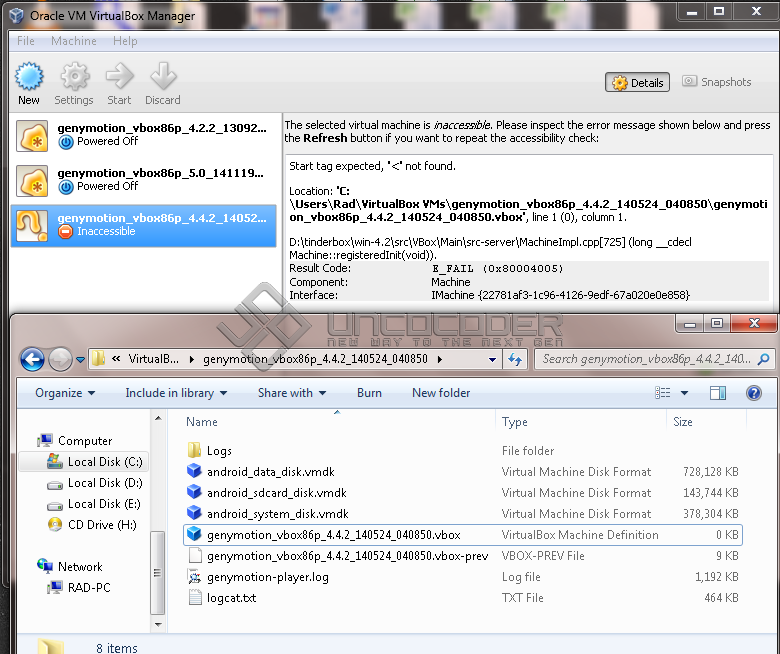Click 'VirtualBox Machine Definition' type text

point(580,535)
